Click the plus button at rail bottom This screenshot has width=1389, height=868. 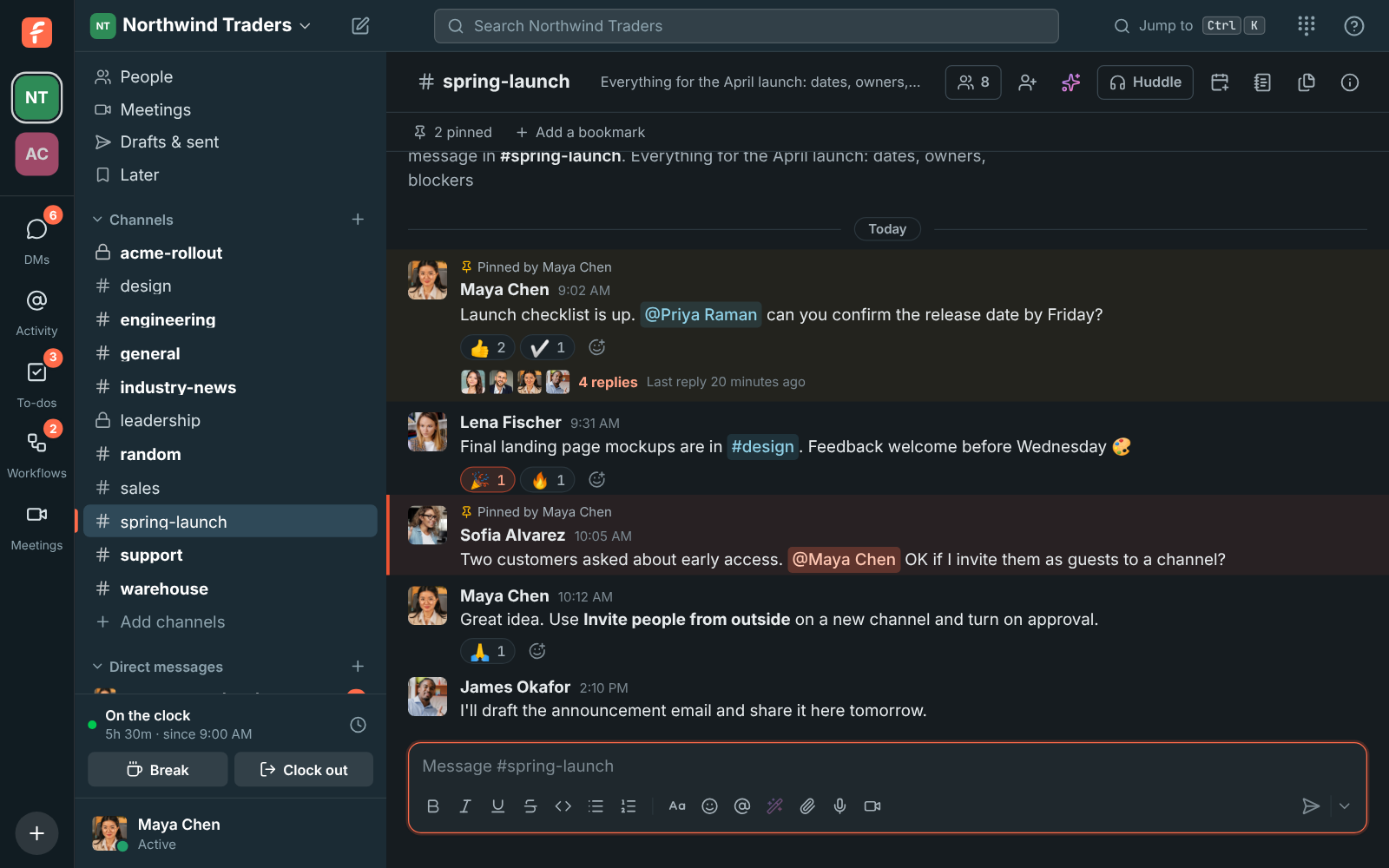pyautogui.click(x=36, y=833)
